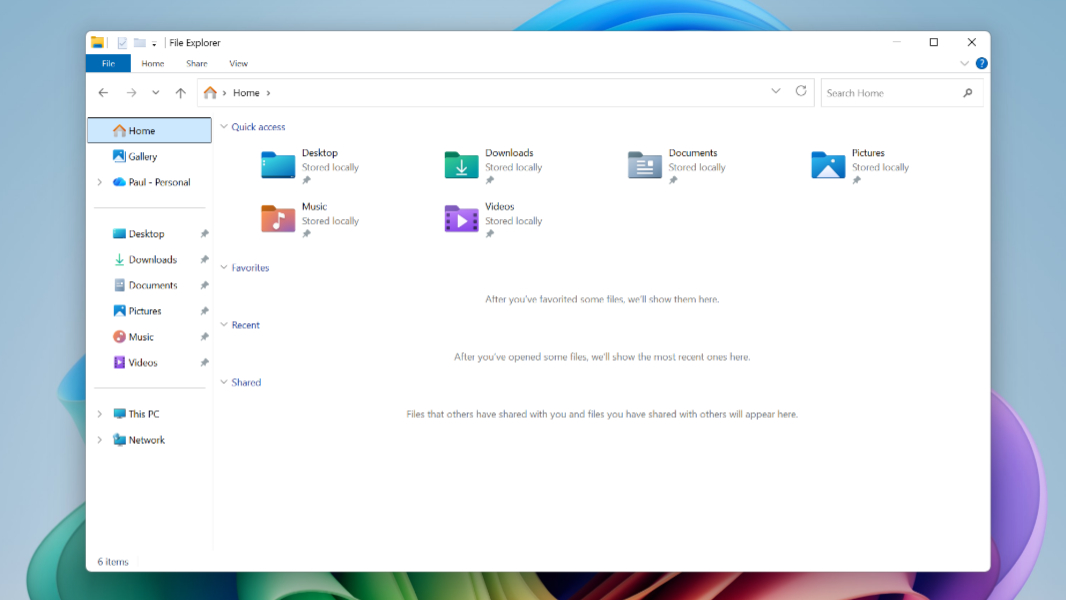Open the Videos folder in Quick access
The height and width of the screenshot is (600, 1066).
click(x=461, y=218)
